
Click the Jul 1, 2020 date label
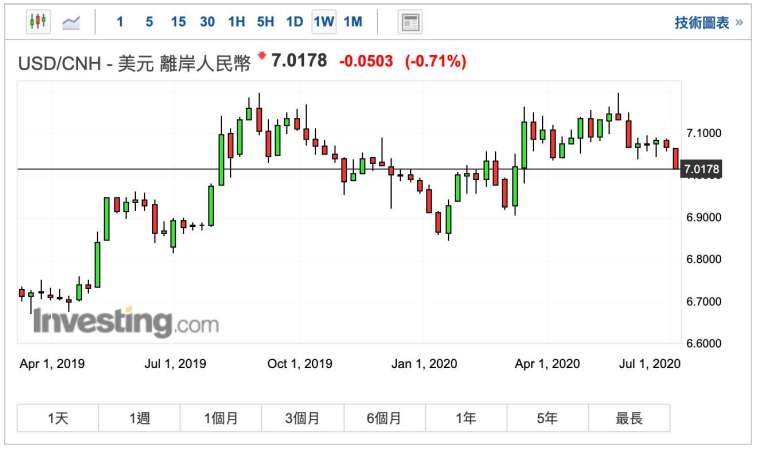(649, 364)
